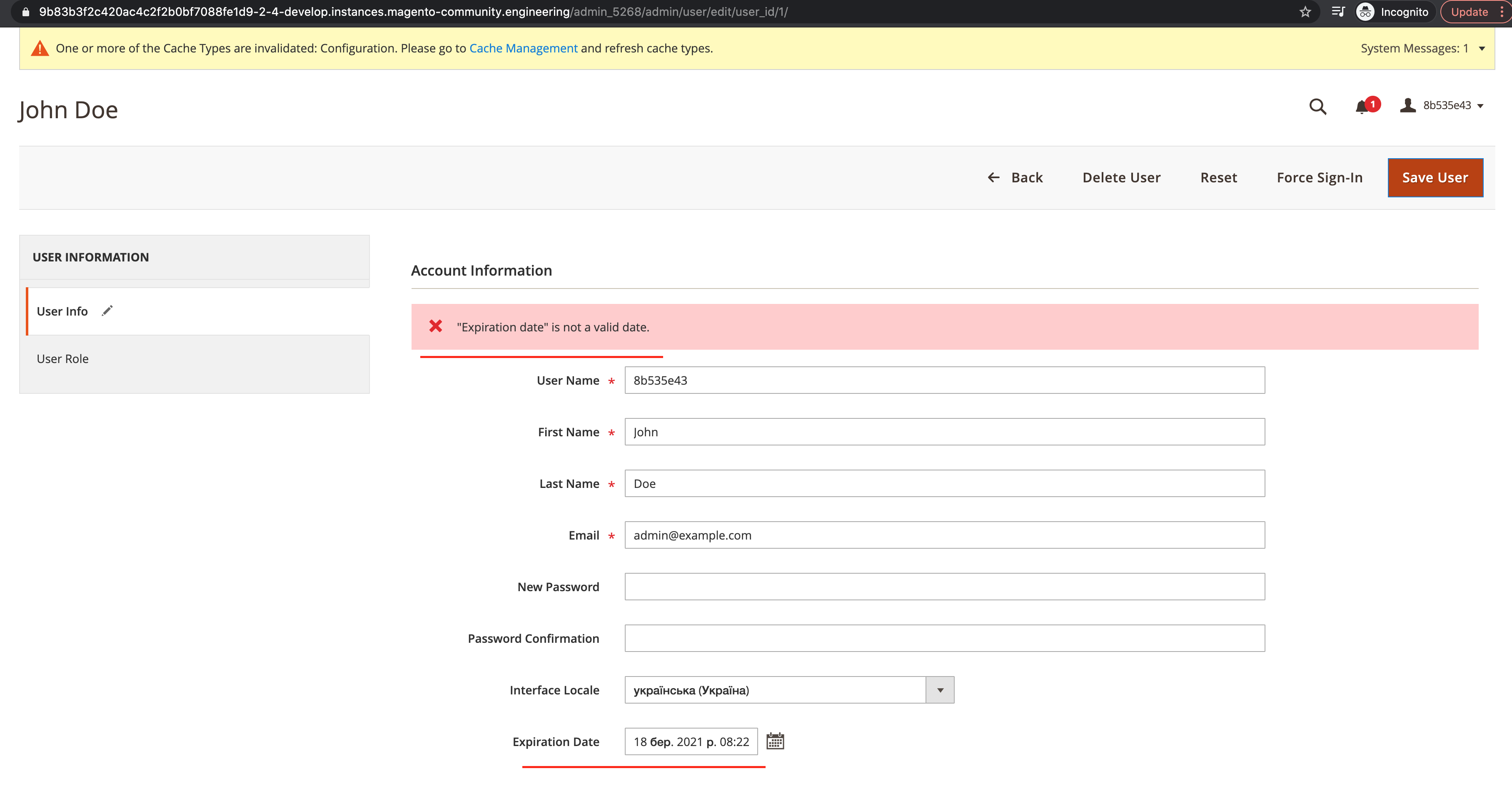Click the red X on the error message

[x=436, y=326]
